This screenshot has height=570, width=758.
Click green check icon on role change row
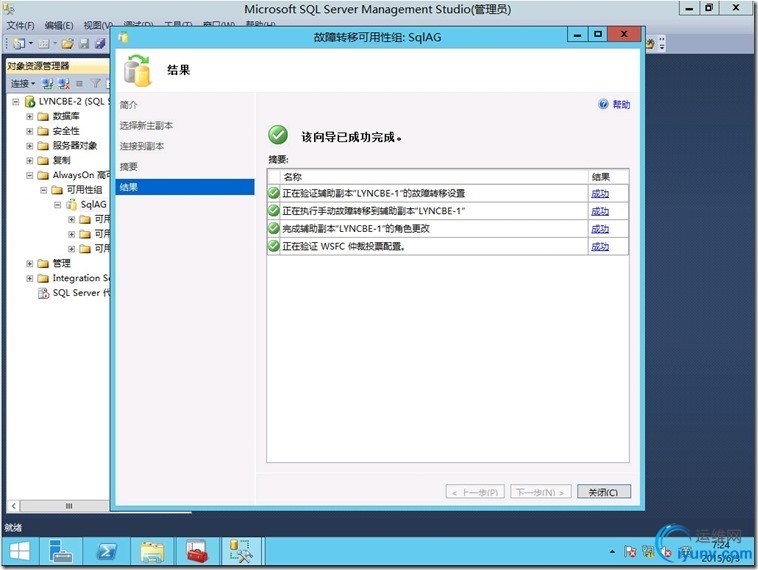click(x=274, y=228)
